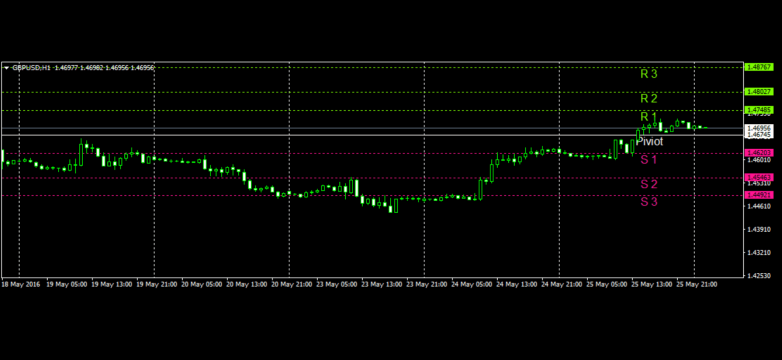Select the 1.46203 support price tag
The image size is (782, 360).
758,153
